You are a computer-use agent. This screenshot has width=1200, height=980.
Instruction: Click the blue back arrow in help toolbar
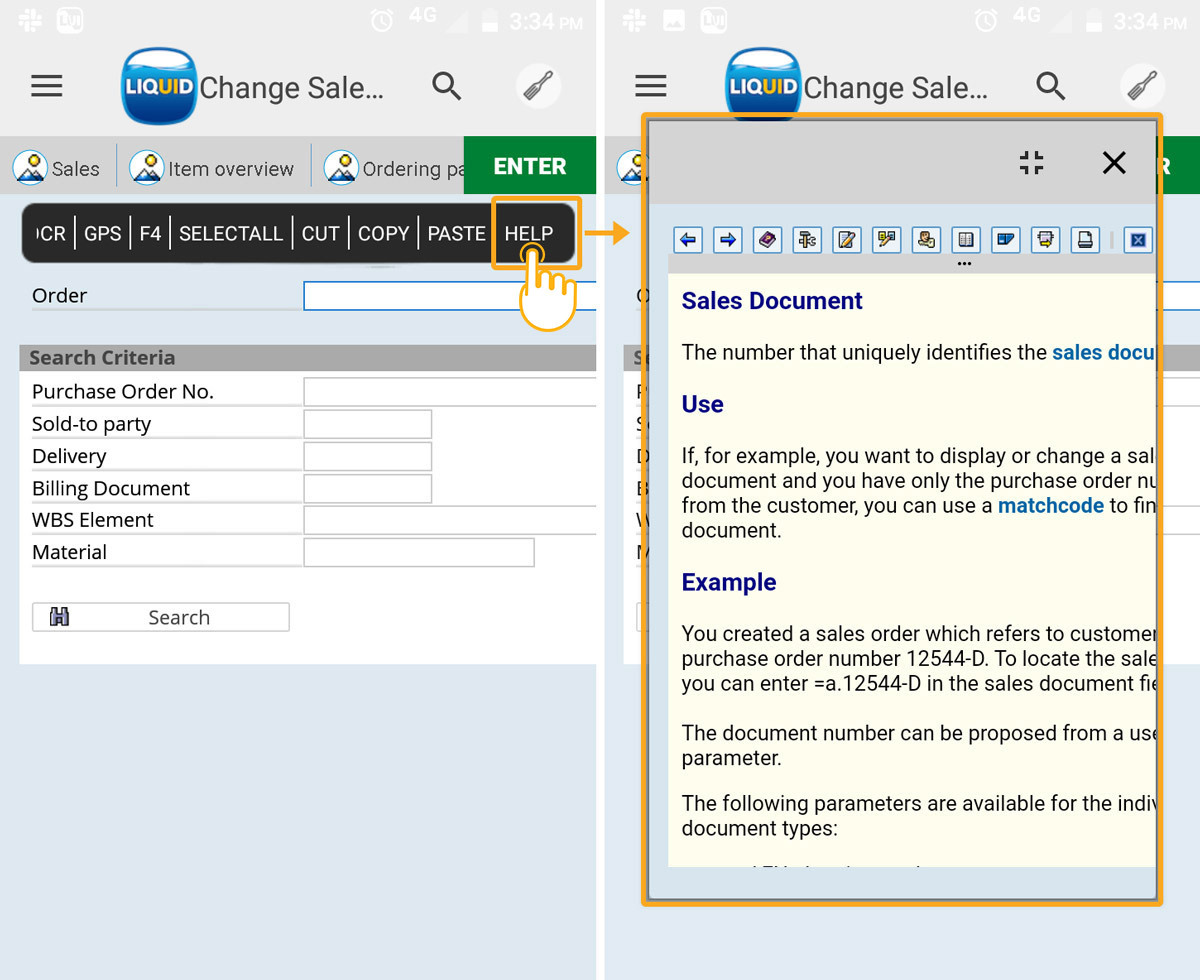(x=688, y=240)
